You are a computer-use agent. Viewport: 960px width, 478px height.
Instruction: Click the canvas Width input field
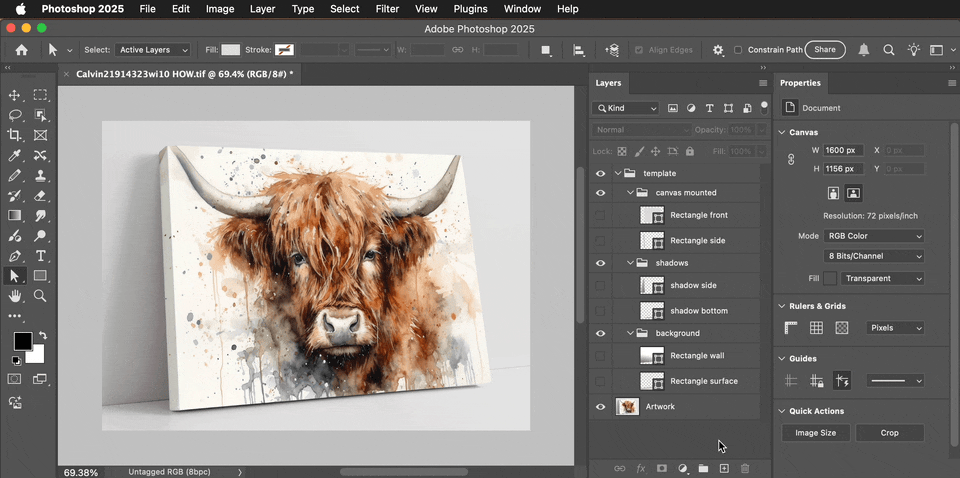(844, 150)
